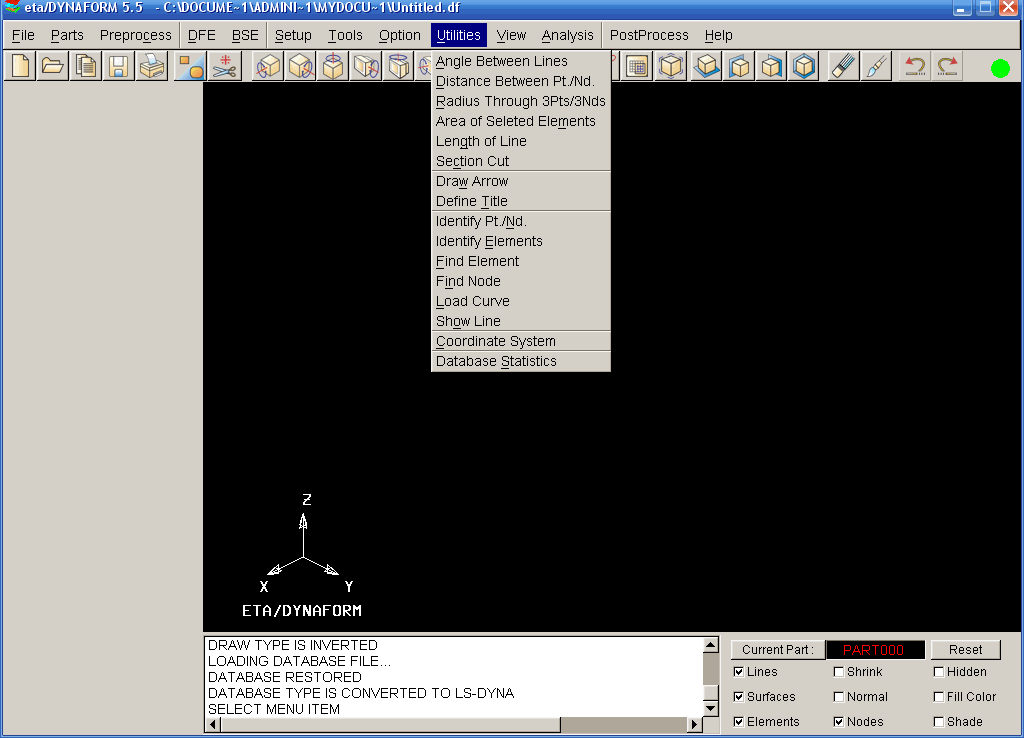Screen dimensions: 1024x738
Task: Click the Current Part button
Action: point(778,650)
